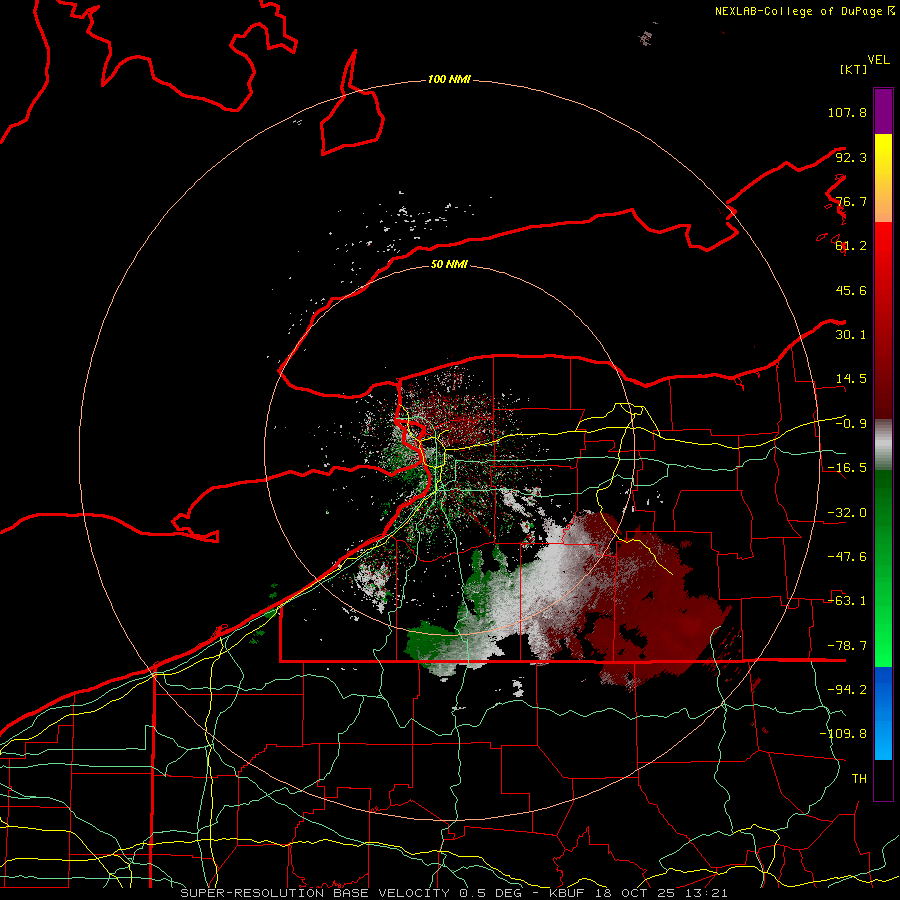Click the -47.6 velocity scale value
Screen dimensions: 900x900
click(847, 557)
